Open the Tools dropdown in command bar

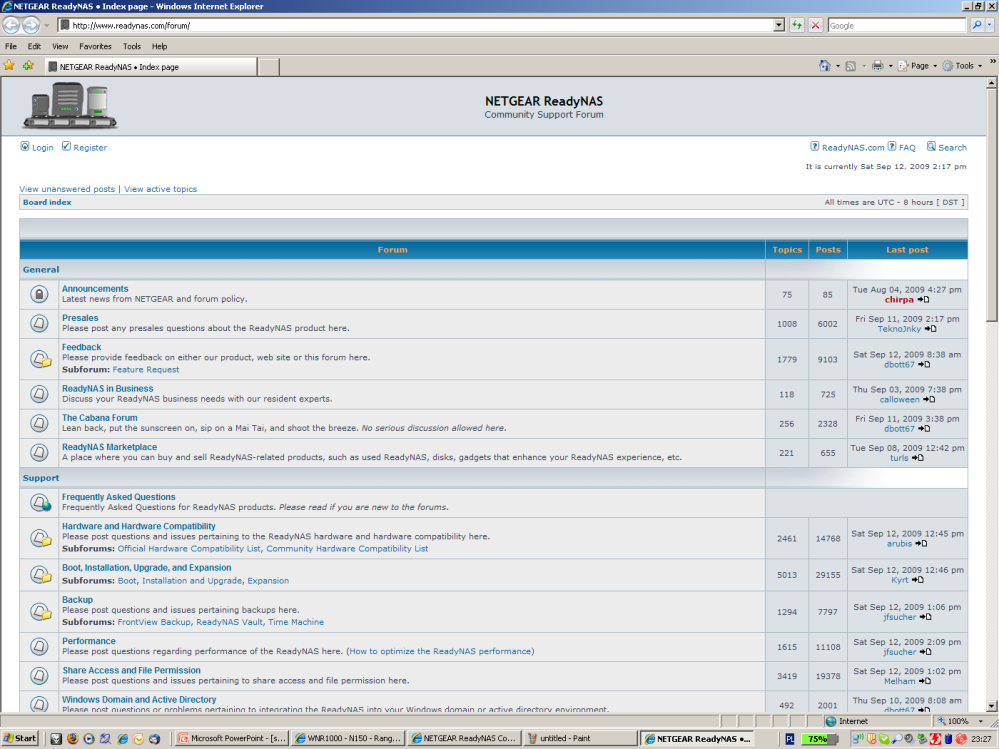(x=963, y=66)
